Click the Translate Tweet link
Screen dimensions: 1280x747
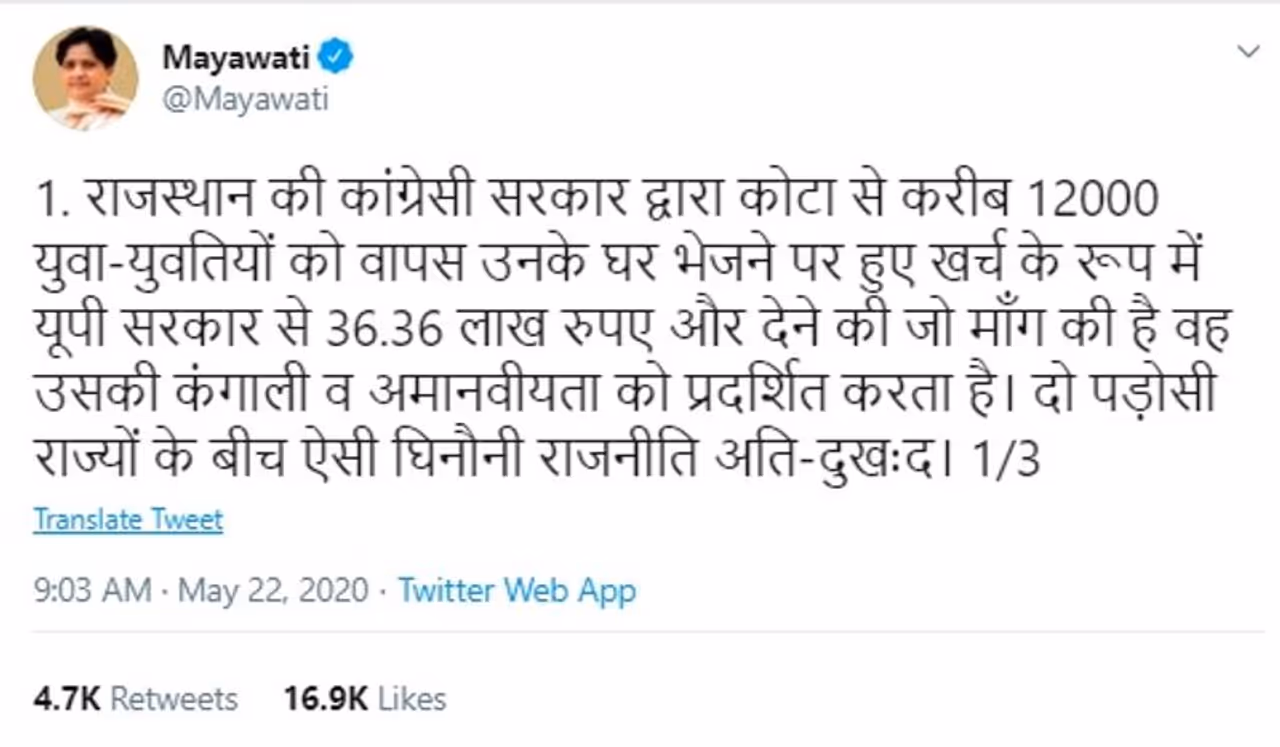click(128, 520)
